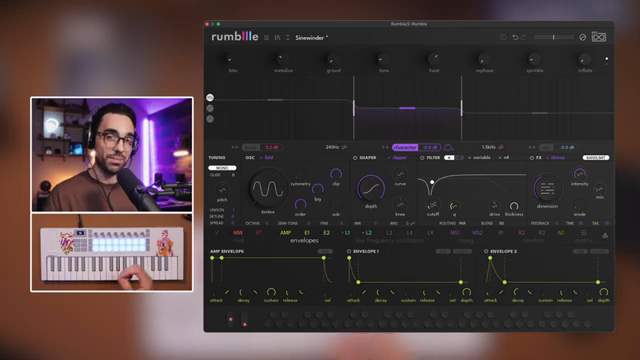Screen dimensions: 640x360
Task: Click the metalize macro knob
Action: [x=282, y=59]
